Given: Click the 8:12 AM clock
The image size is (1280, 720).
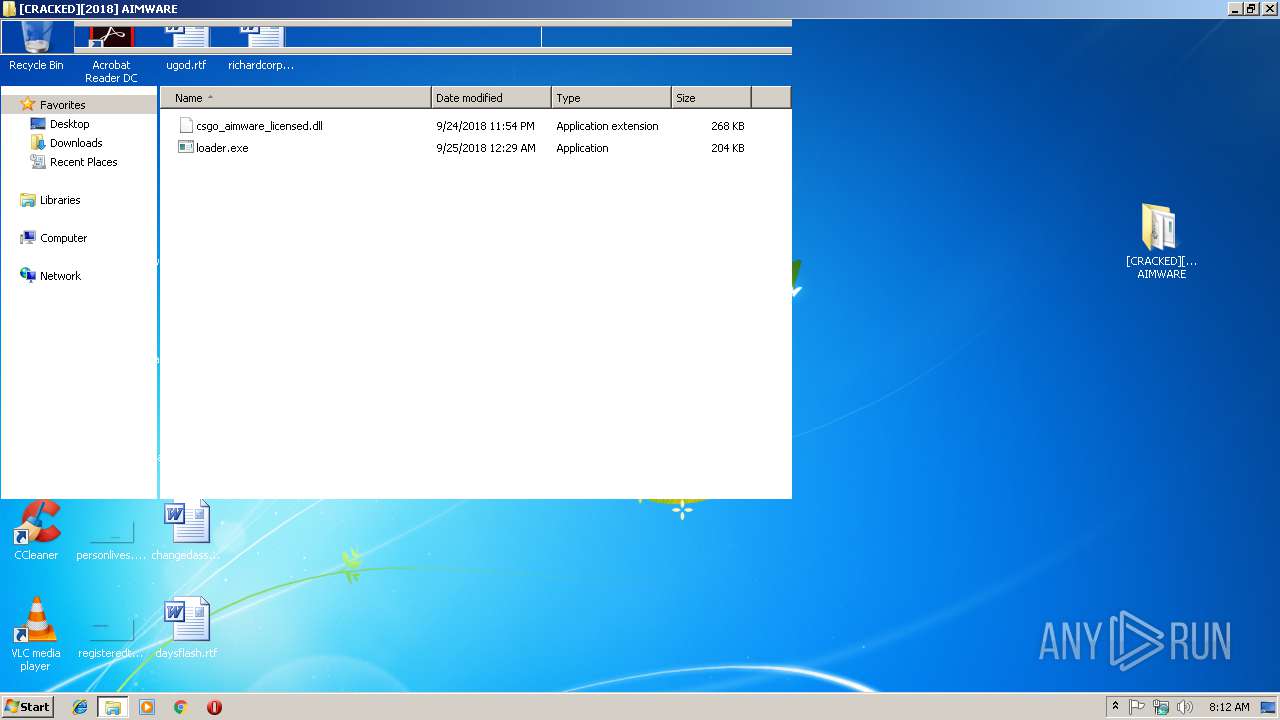Looking at the screenshot, I should [x=1229, y=707].
